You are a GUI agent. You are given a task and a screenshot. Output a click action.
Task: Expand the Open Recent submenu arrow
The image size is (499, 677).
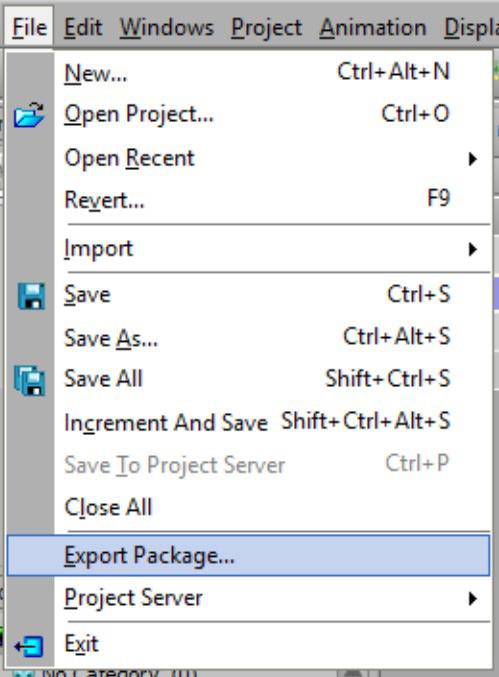[473, 159]
